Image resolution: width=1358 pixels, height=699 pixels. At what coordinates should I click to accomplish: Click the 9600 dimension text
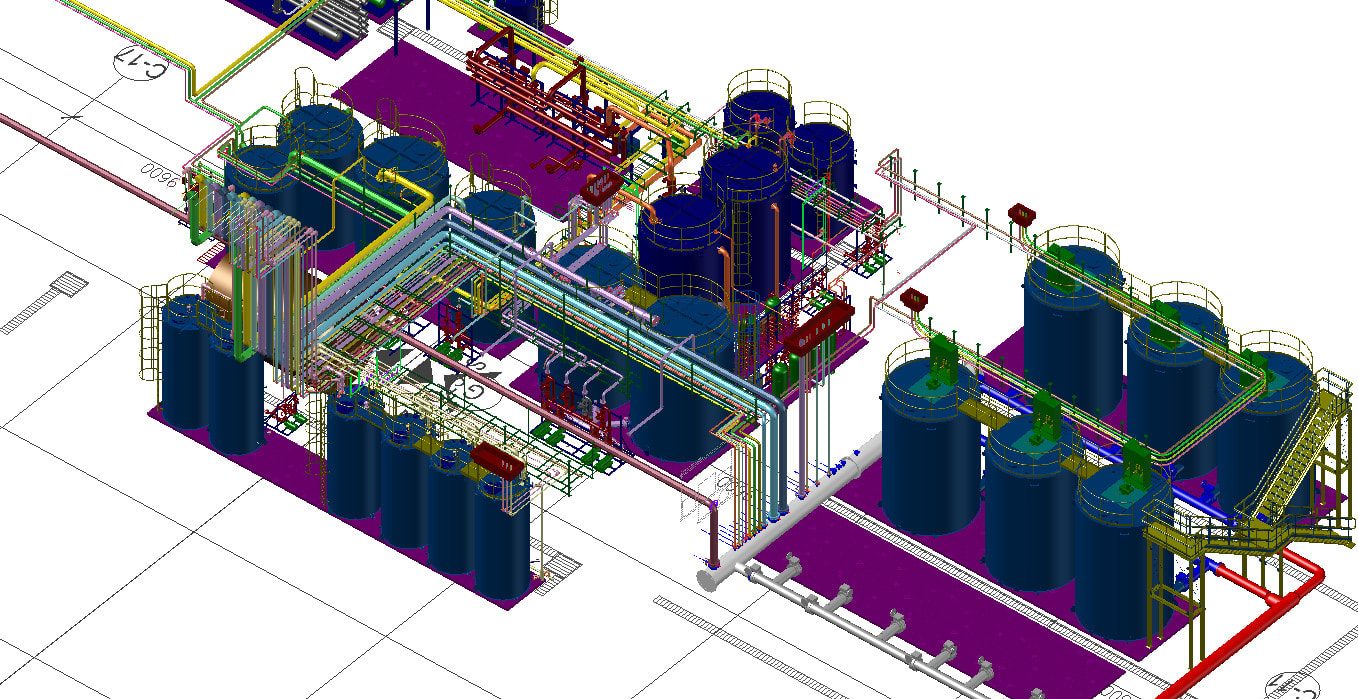159,175
